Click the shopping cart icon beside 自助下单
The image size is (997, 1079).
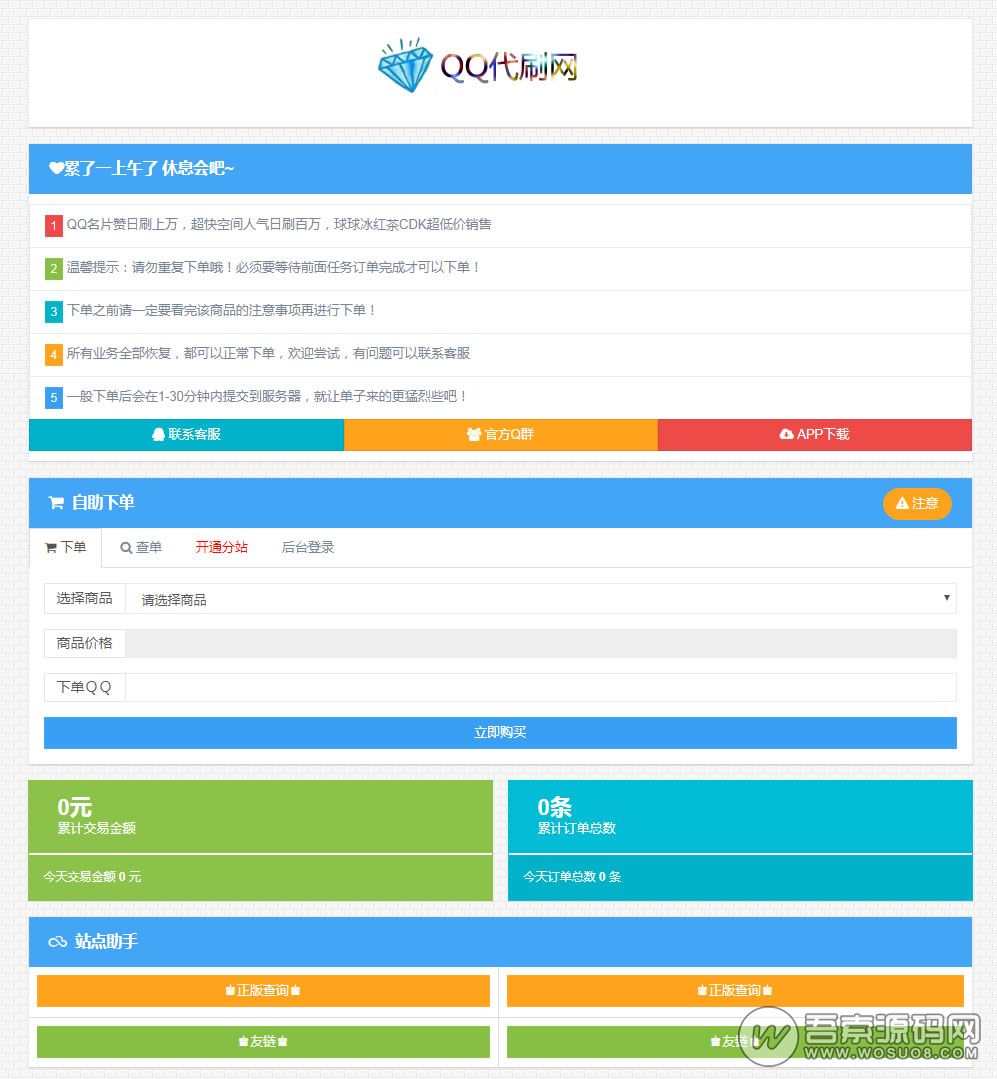56,503
